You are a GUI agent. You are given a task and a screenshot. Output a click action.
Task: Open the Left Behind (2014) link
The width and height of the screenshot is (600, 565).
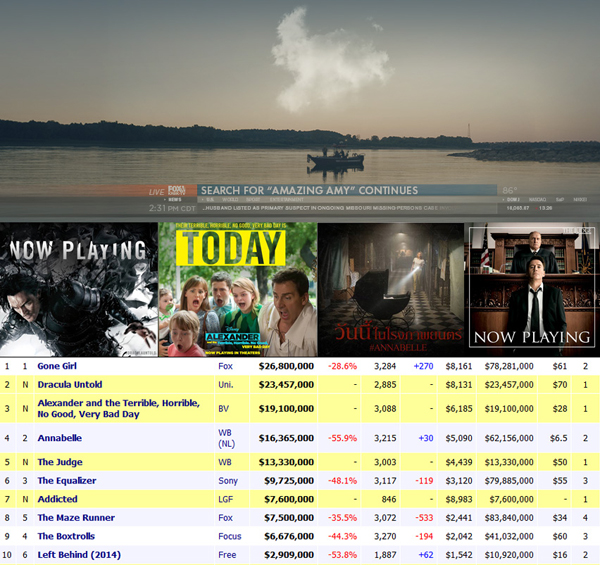(79, 555)
